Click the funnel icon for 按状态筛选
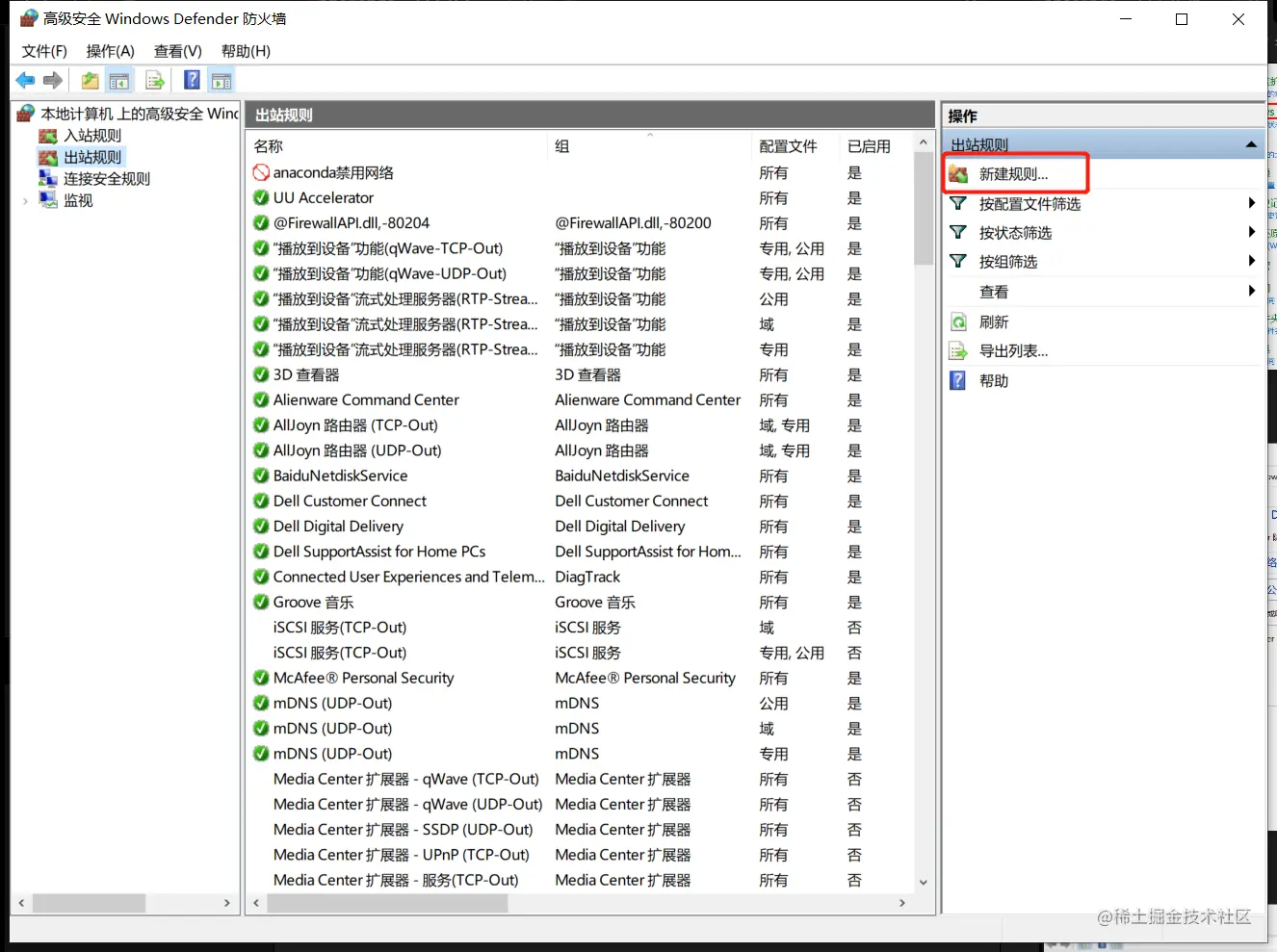The height and width of the screenshot is (952, 1277). coord(958,233)
